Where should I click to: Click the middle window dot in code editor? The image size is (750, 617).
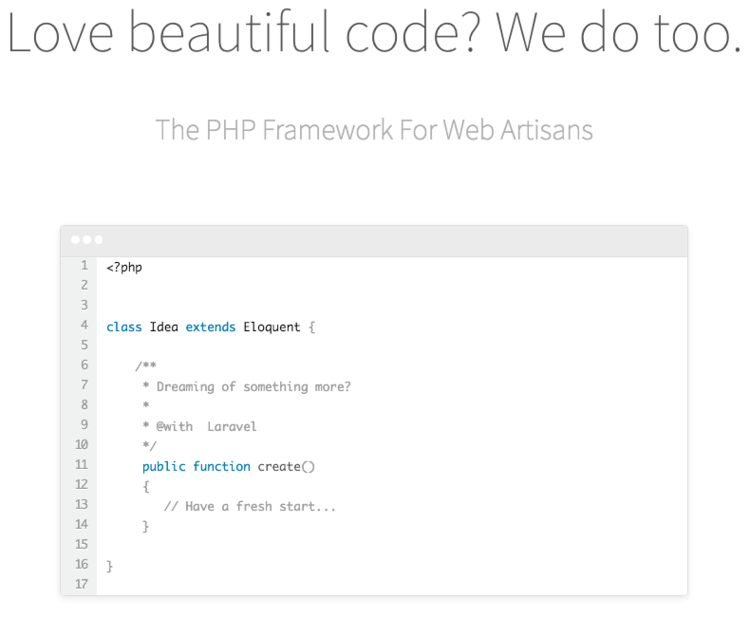[87, 240]
